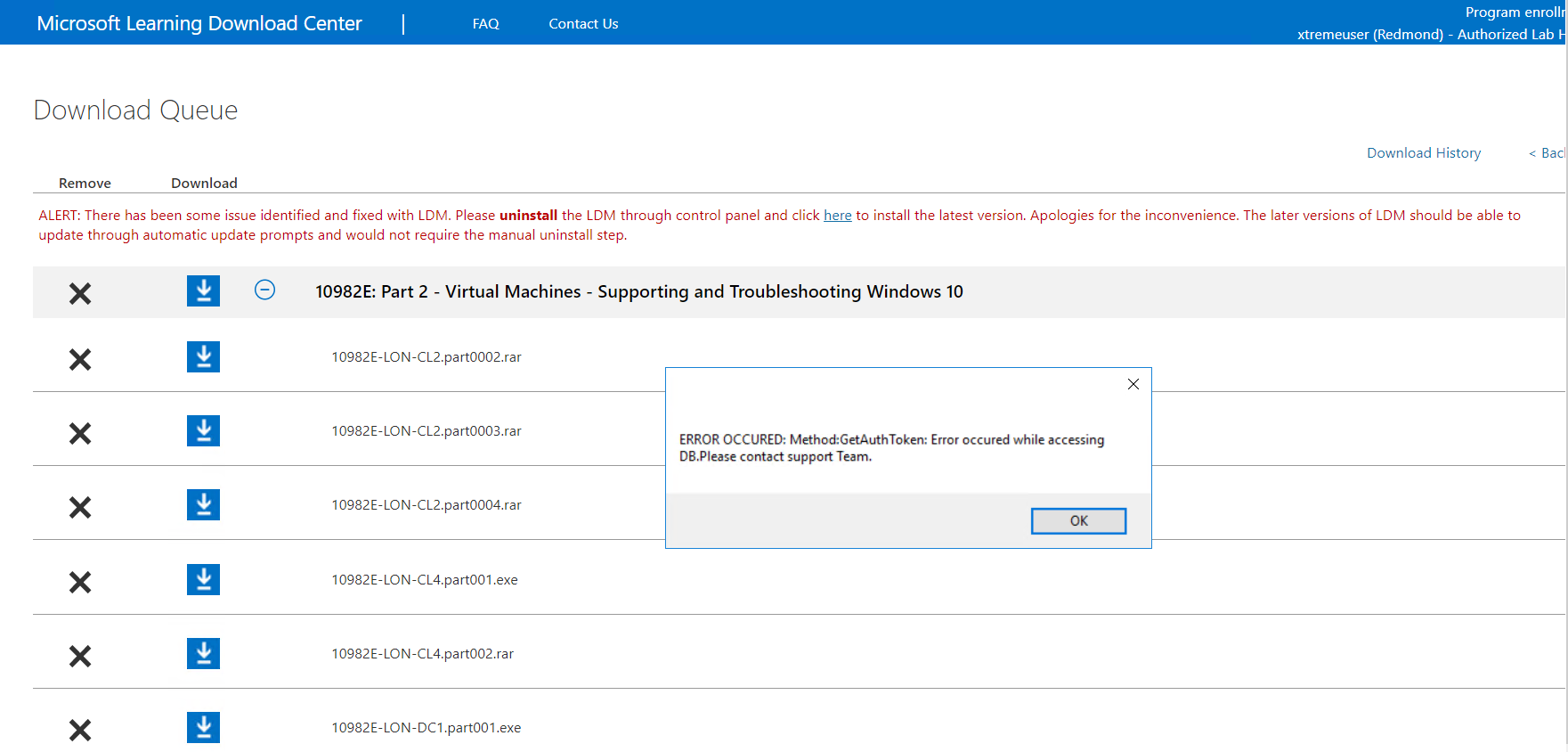This screenshot has width=1568, height=752.
Task: Click the 10982E-LON-CL4.part001.exe file name
Action: click(x=425, y=580)
